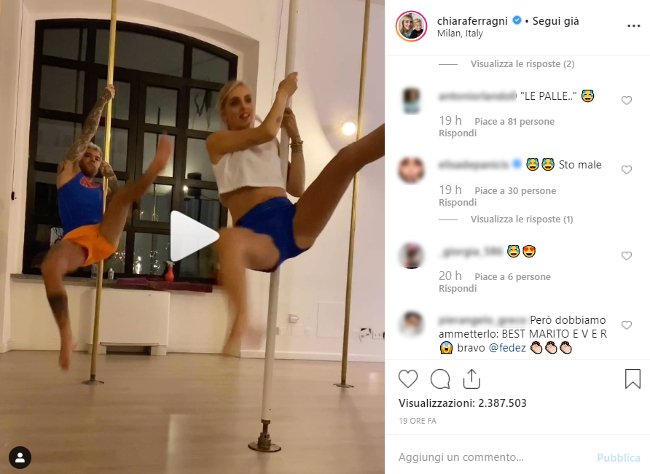
Task: Like the "Sto male" comment
Action: (x=626, y=170)
